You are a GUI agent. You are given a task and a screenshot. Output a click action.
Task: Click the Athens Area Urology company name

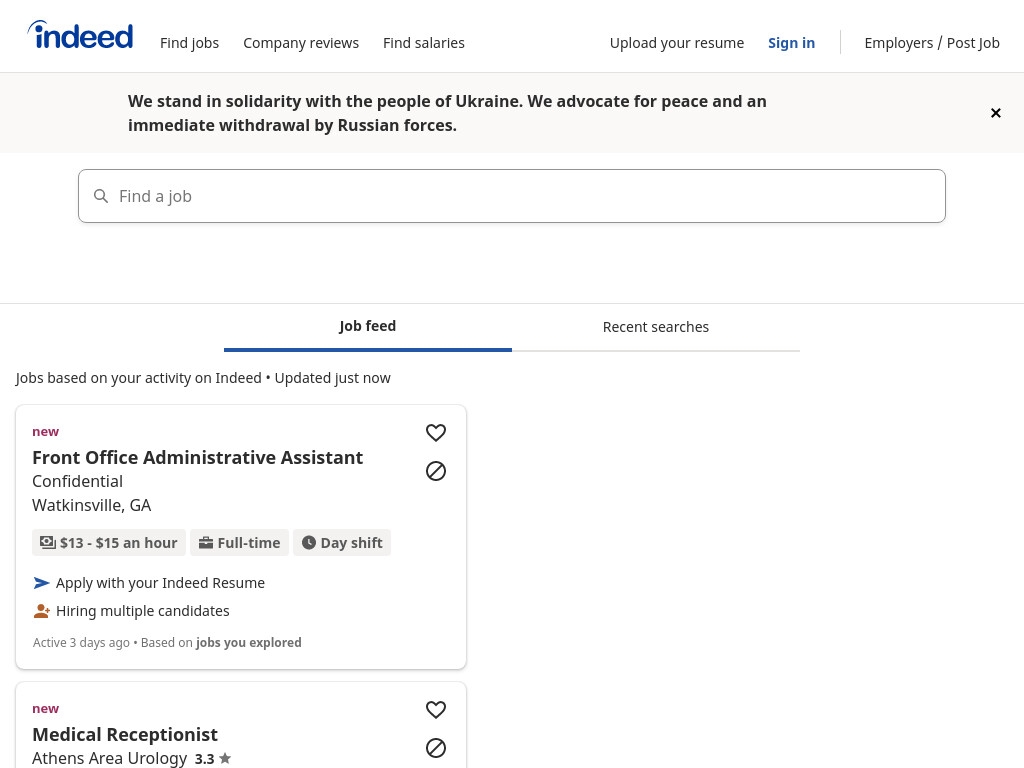pyautogui.click(x=110, y=758)
